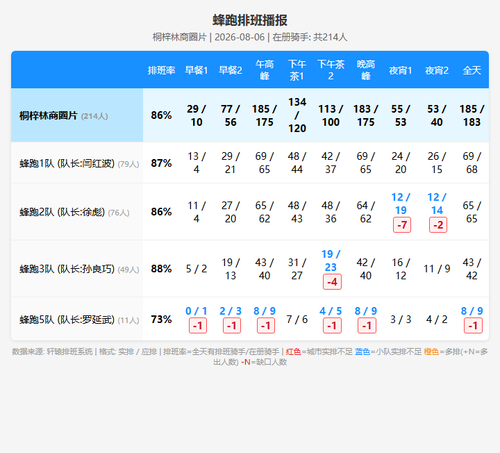Image resolution: width=500 pixels, height=453 pixels.
Task: Click 11 / 4 in 蜂跑2队 row
Action: point(196,212)
